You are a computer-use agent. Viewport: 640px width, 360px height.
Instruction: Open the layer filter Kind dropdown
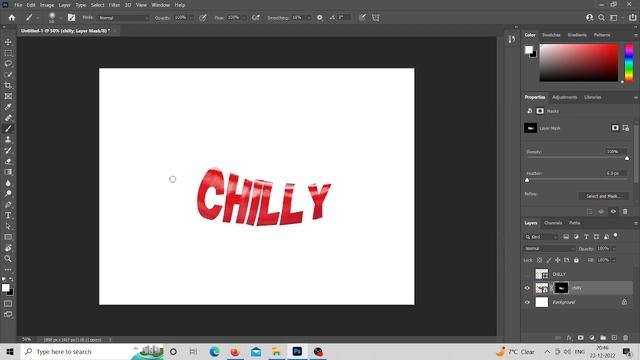point(541,237)
